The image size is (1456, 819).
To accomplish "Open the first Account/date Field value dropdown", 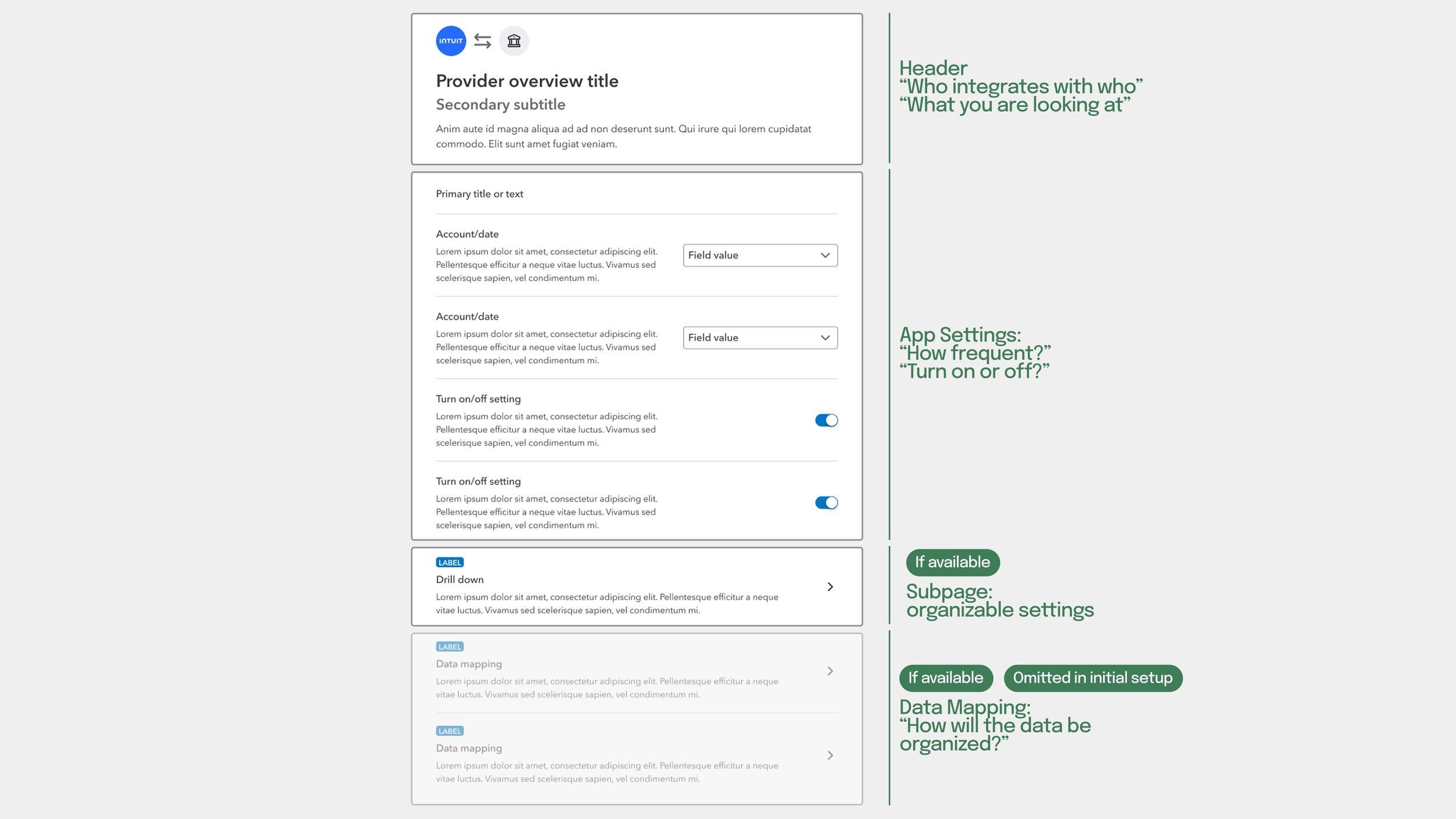I will [760, 255].
